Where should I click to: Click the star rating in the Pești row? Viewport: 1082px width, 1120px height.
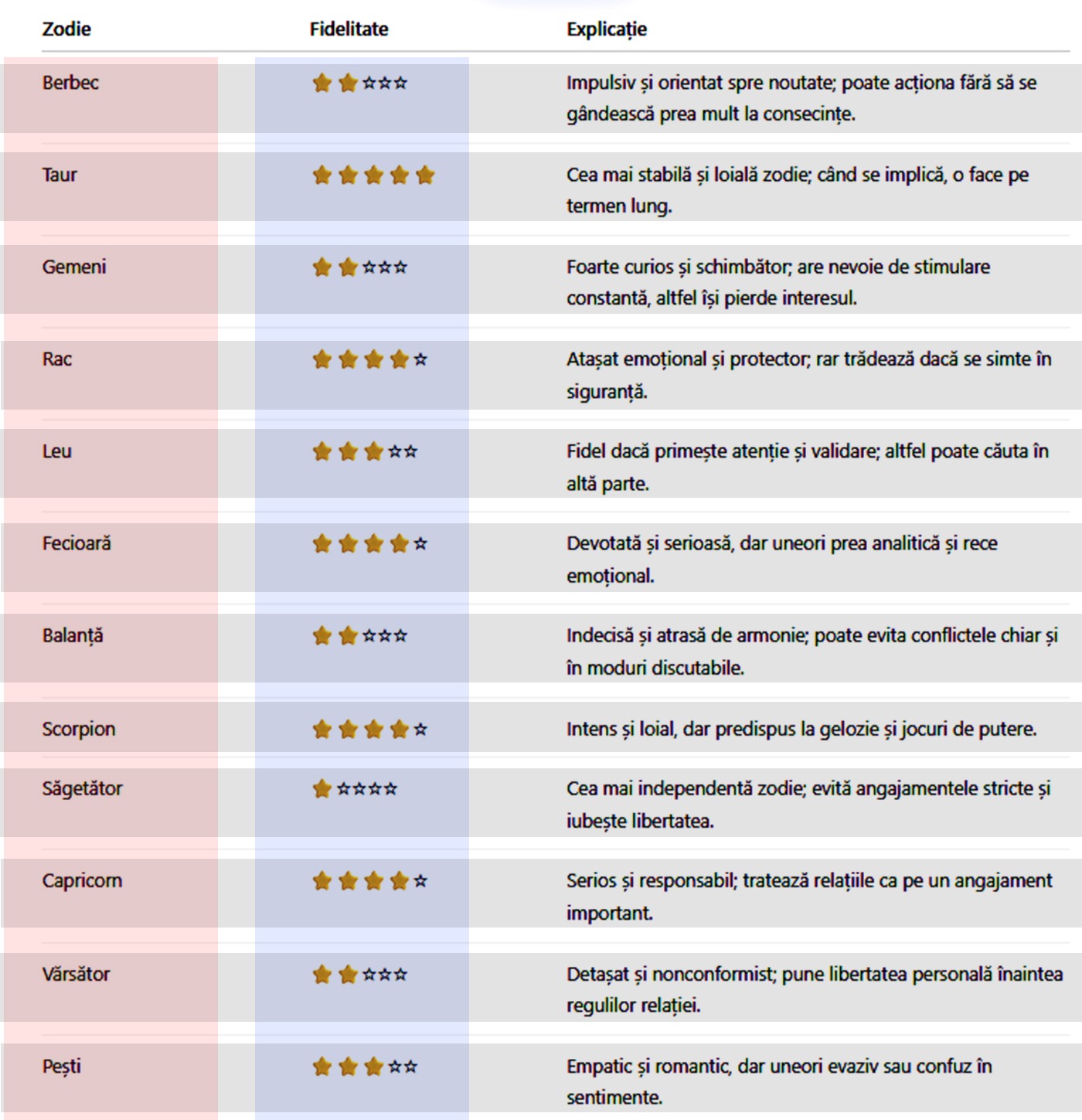pos(366,1067)
